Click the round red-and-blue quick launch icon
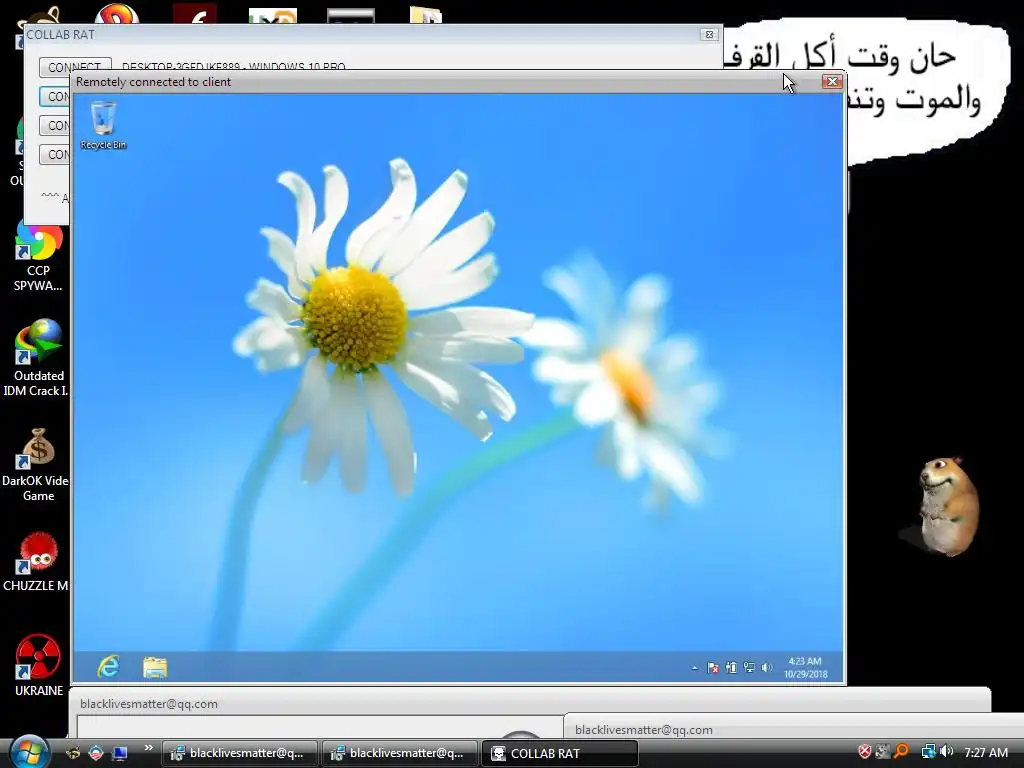Viewport: 1024px width, 768px height. 96,753
